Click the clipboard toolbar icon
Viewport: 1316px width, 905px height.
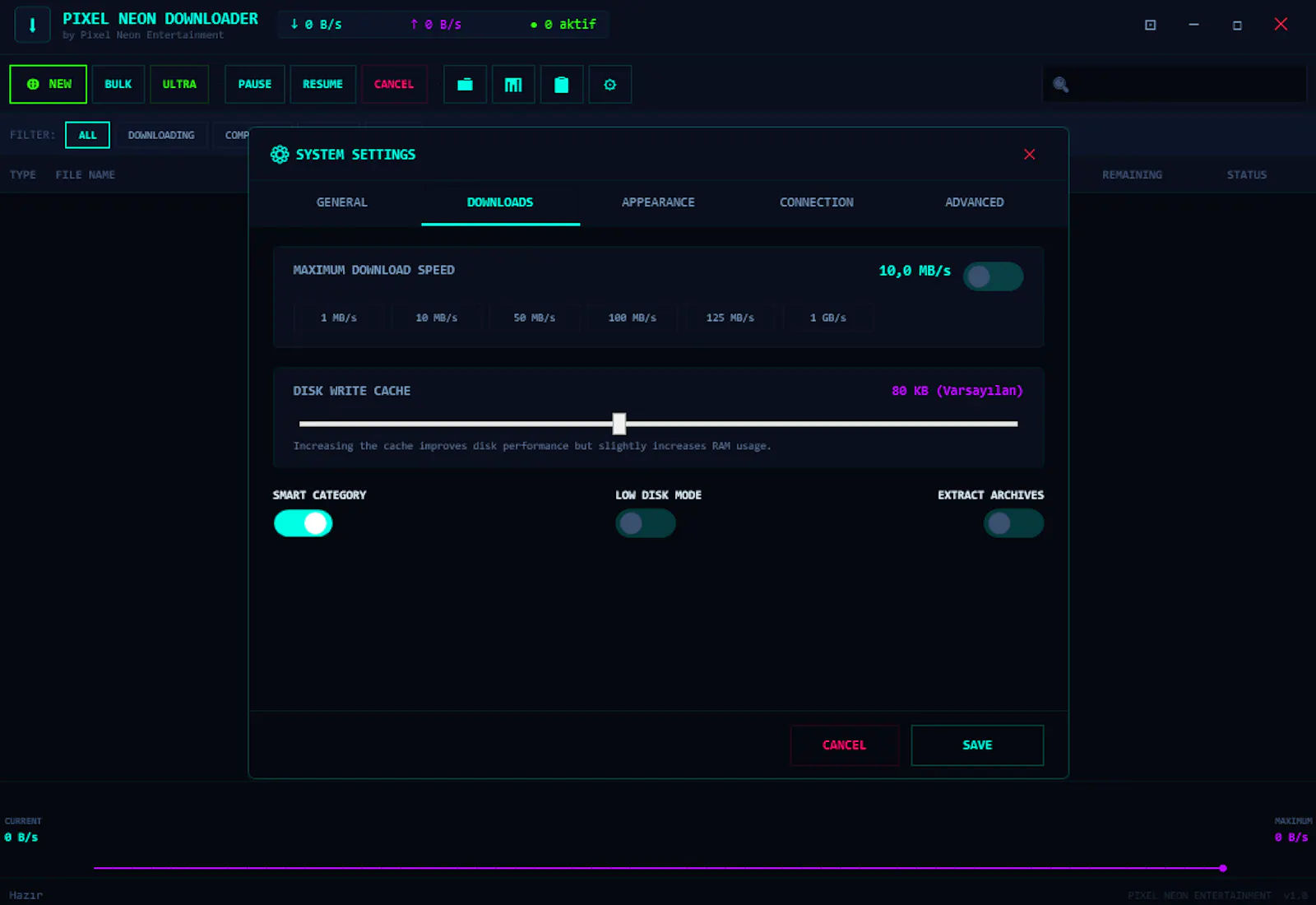coord(562,85)
